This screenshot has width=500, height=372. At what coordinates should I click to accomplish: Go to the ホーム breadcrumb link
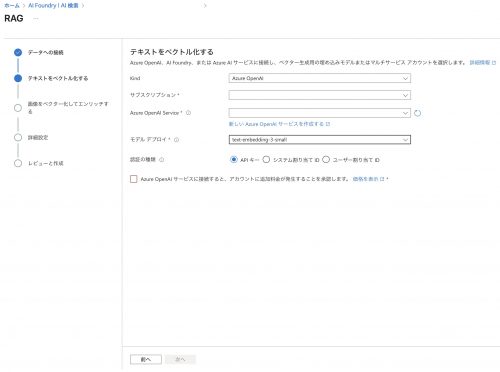click(x=12, y=6)
